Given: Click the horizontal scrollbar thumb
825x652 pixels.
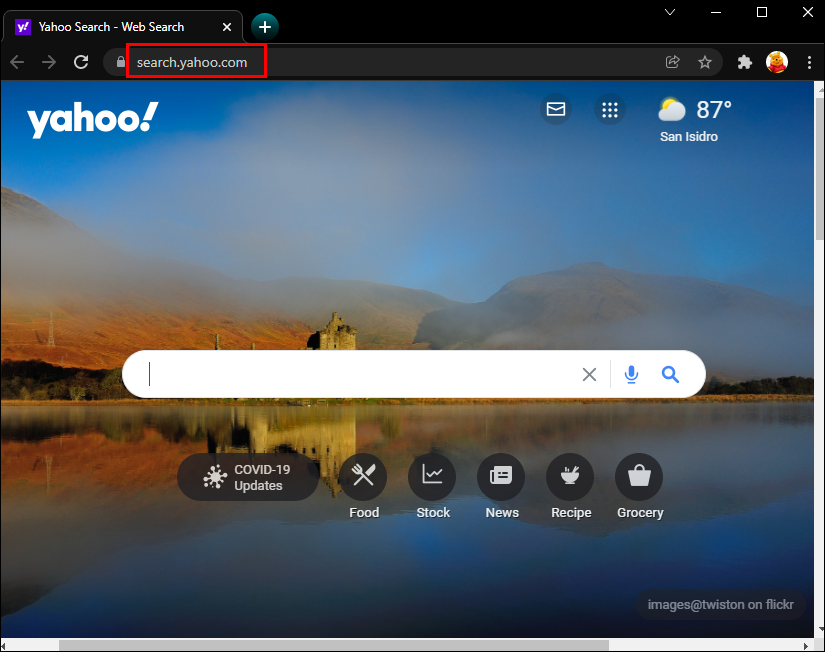Looking at the screenshot, I should (334, 645).
